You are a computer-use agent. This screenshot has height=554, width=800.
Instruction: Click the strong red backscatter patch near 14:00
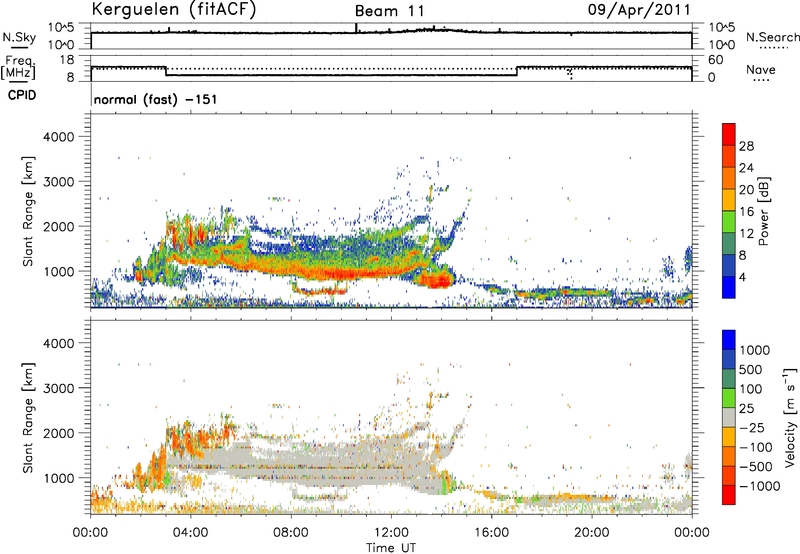[435, 279]
